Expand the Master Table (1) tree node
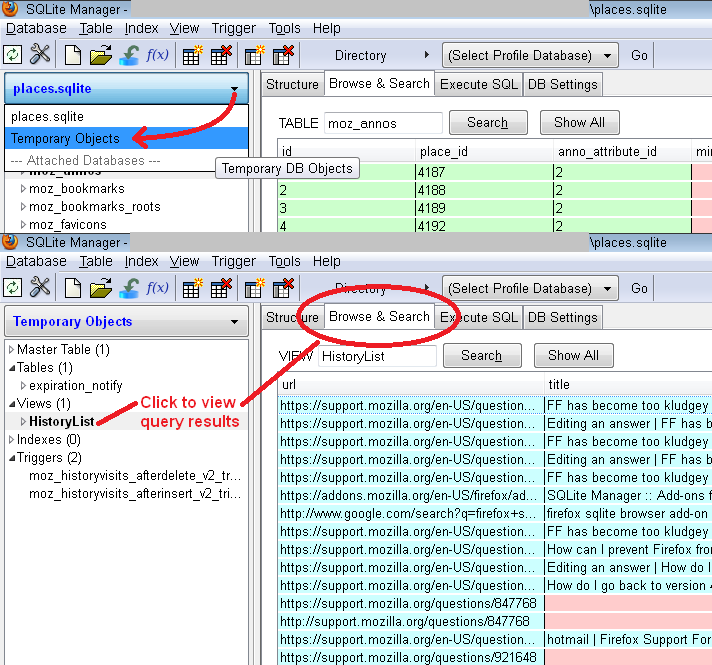The width and height of the screenshot is (712, 665). click(x=11, y=350)
